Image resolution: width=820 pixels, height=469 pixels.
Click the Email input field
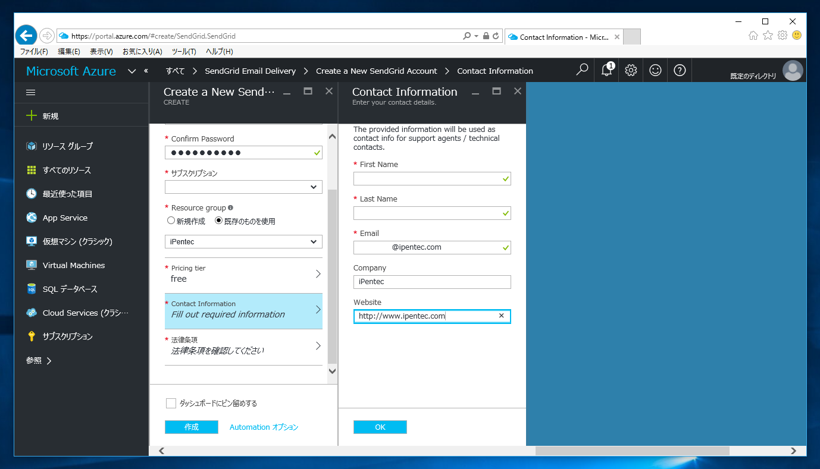[x=432, y=247]
